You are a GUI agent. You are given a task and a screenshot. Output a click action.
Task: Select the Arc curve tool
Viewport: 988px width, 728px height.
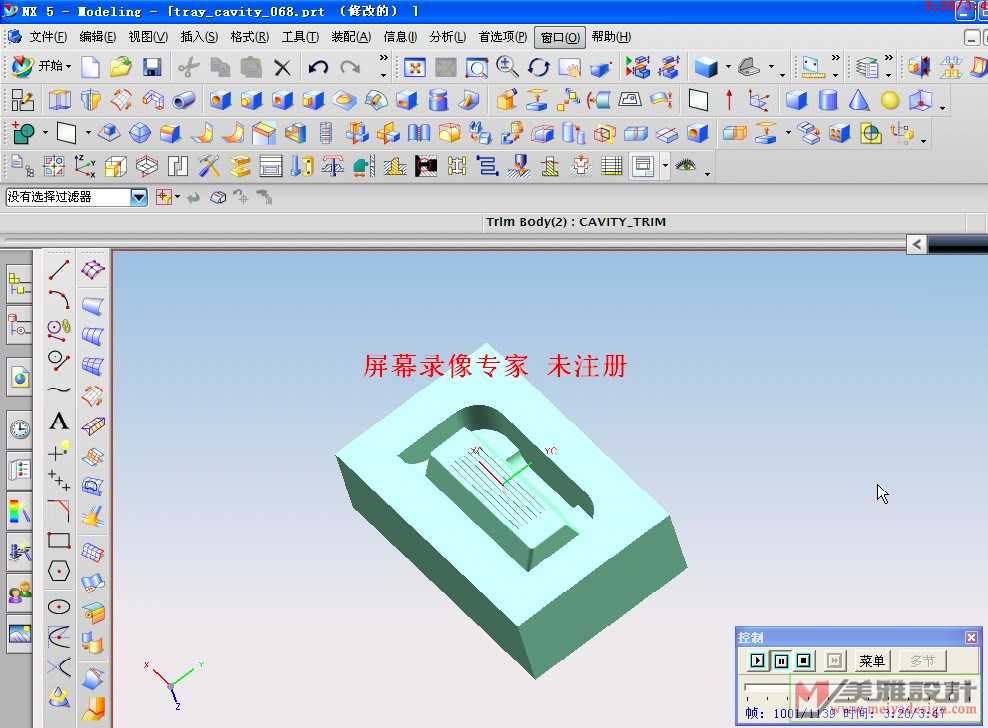[59, 299]
